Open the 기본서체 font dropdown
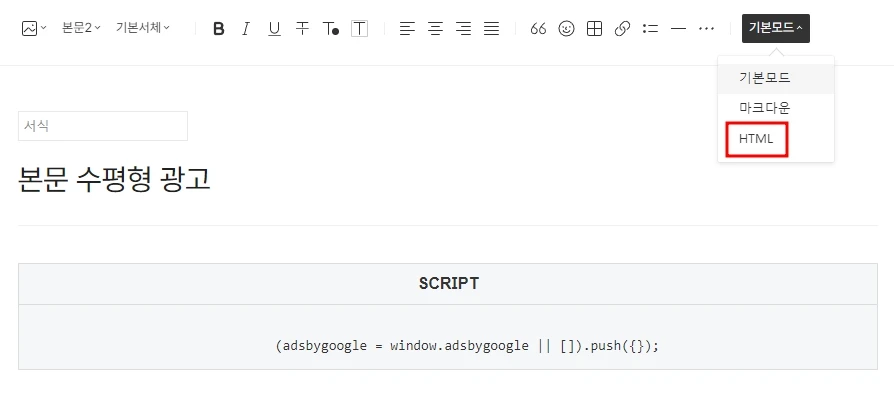This screenshot has width=894, height=394. 143,27
